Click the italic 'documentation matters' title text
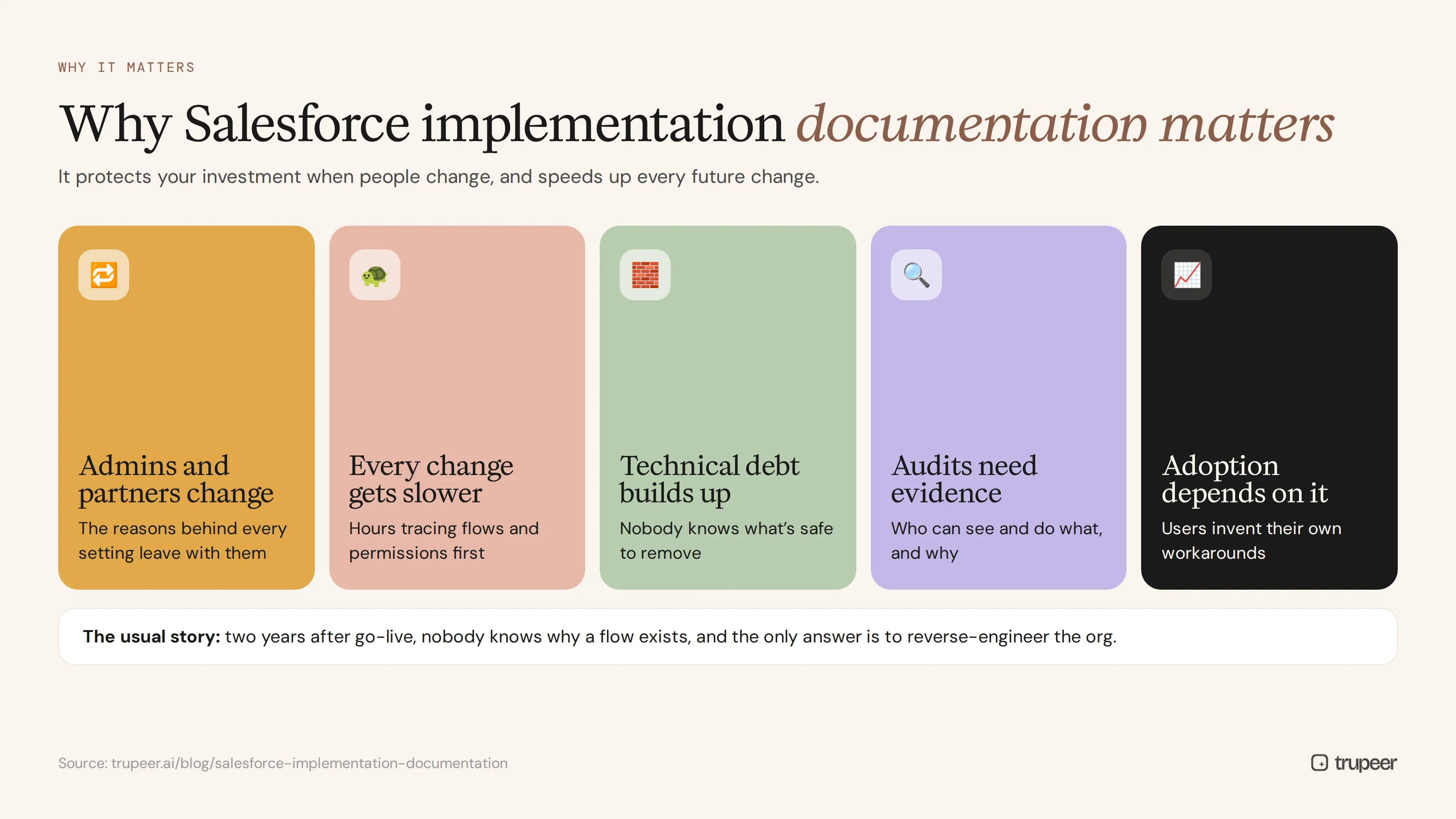This screenshot has height=819, width=1456. click(1065, 123)
